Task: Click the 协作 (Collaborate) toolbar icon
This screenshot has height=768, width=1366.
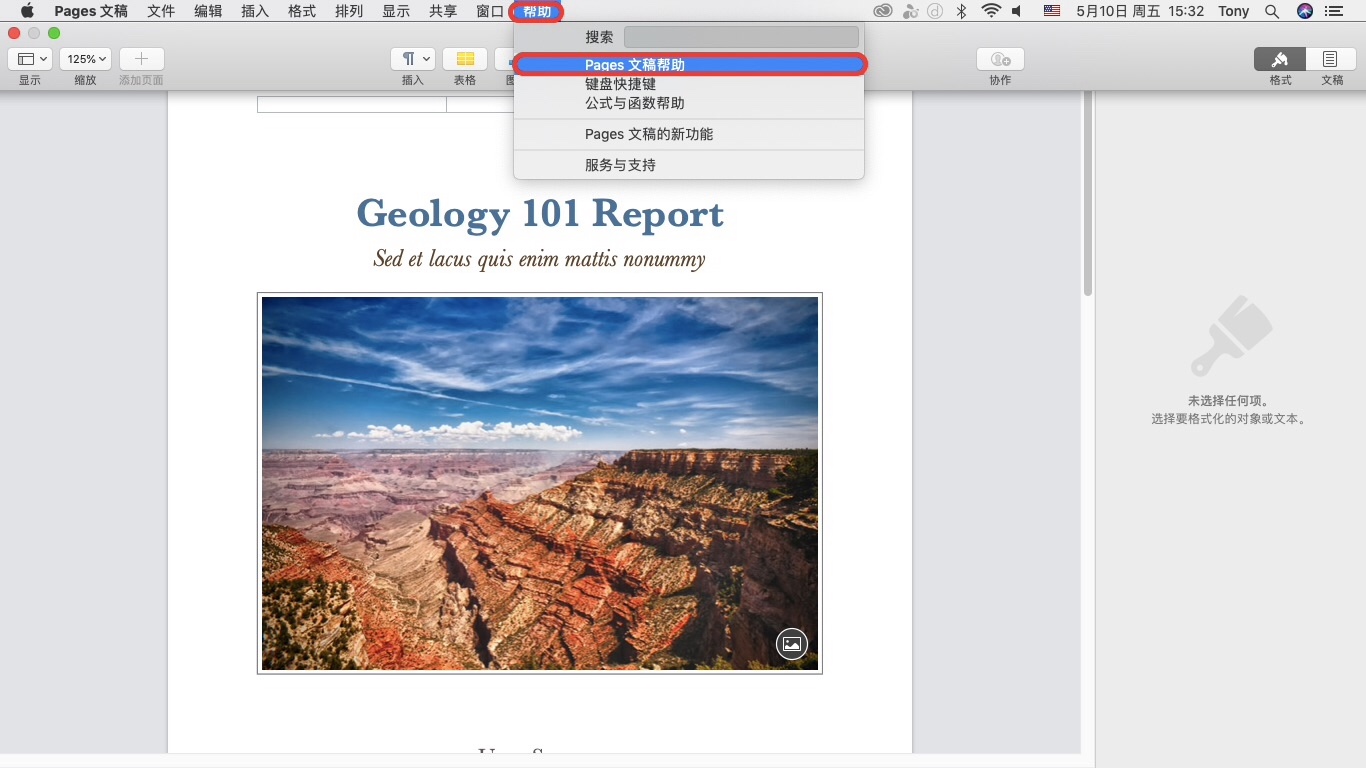Action: (x=1000, y=59)
